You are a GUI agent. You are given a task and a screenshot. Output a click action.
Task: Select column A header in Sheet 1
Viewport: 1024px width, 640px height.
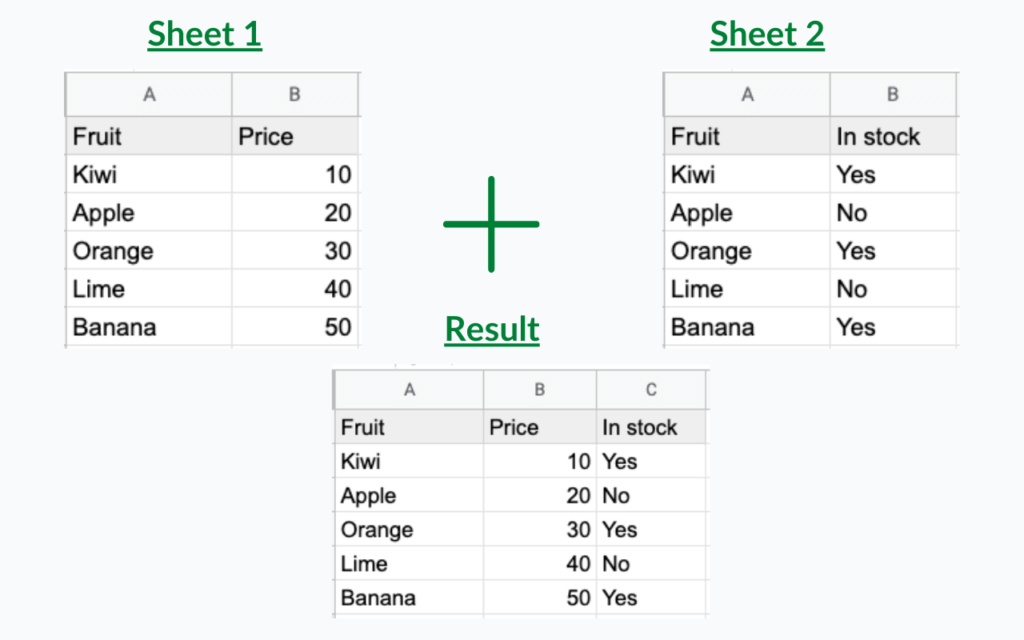point(149,95)
